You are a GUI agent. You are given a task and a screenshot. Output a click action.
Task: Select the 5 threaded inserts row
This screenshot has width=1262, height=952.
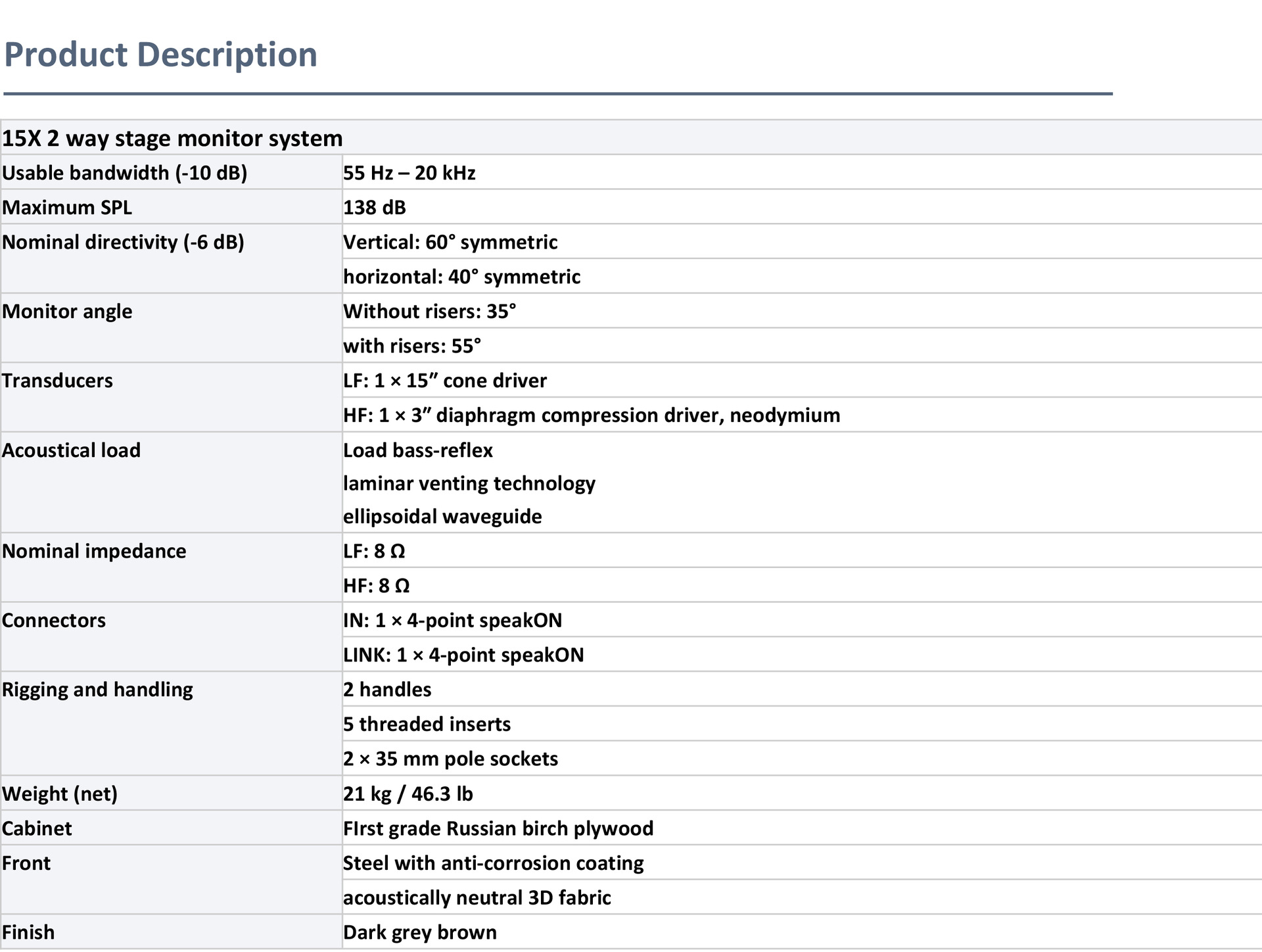click(x=427, y=724)
